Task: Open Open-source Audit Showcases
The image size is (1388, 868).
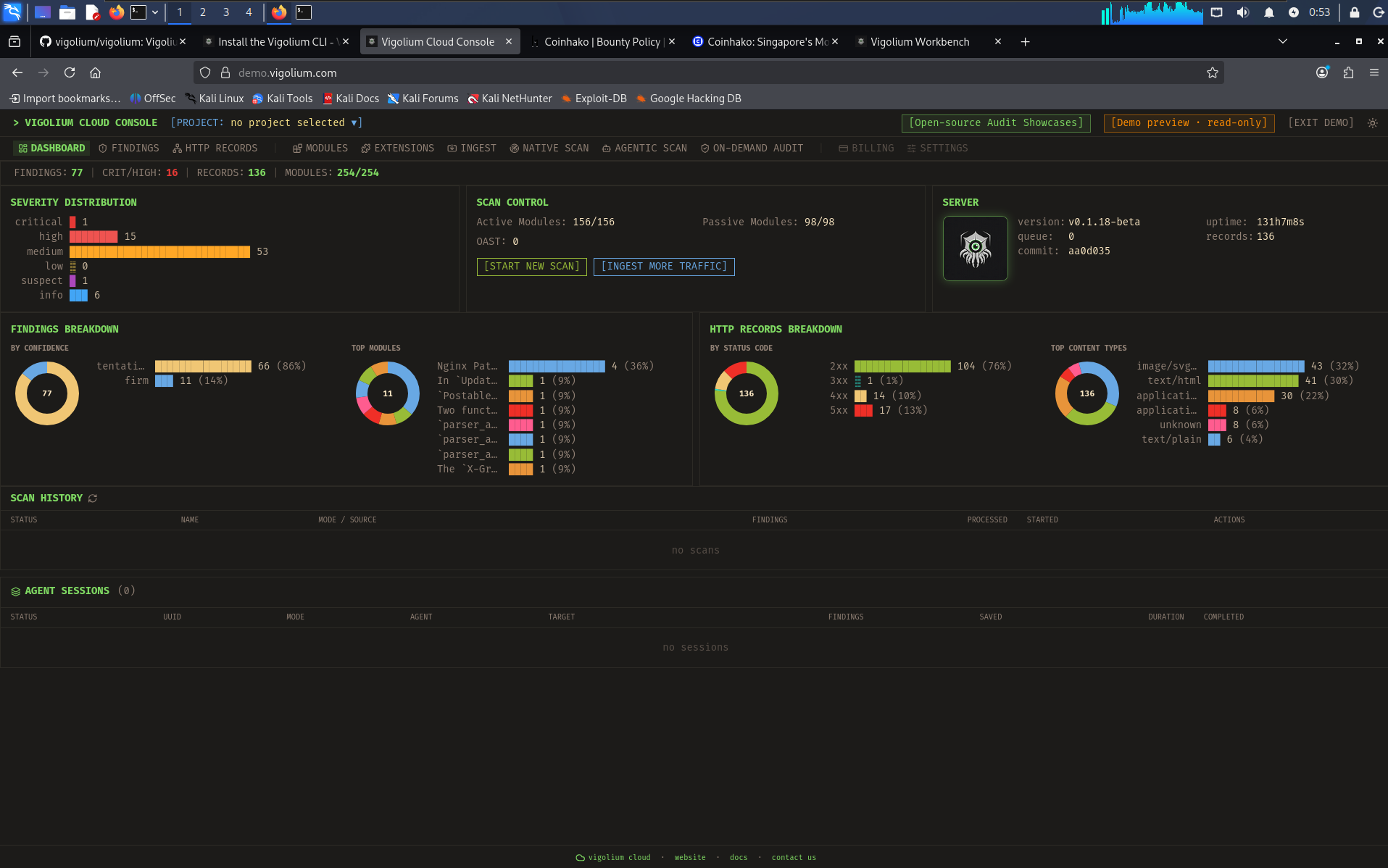Action: (x=996, y=122)
